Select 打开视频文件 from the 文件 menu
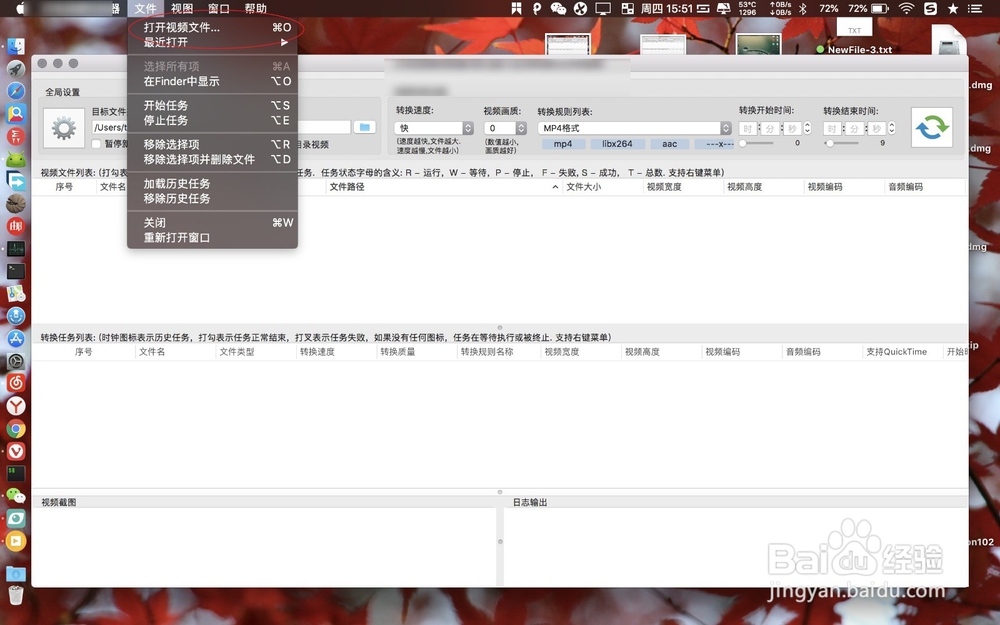 pos(182,27)
